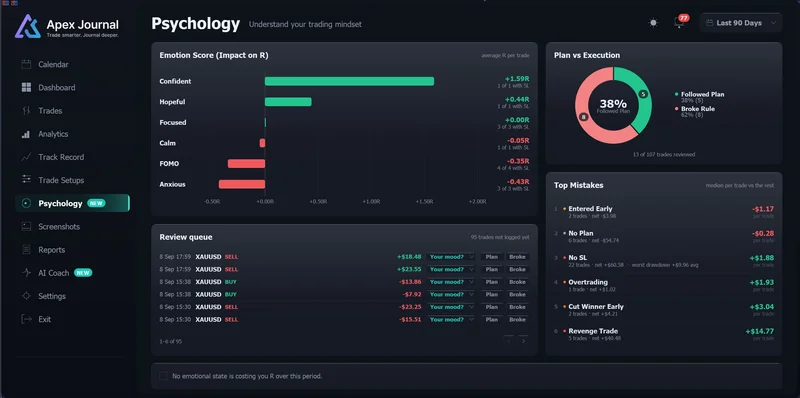
Task: Click the Analytics bar-chart icon
Action: pyautogui.click(x=27, y=134)
